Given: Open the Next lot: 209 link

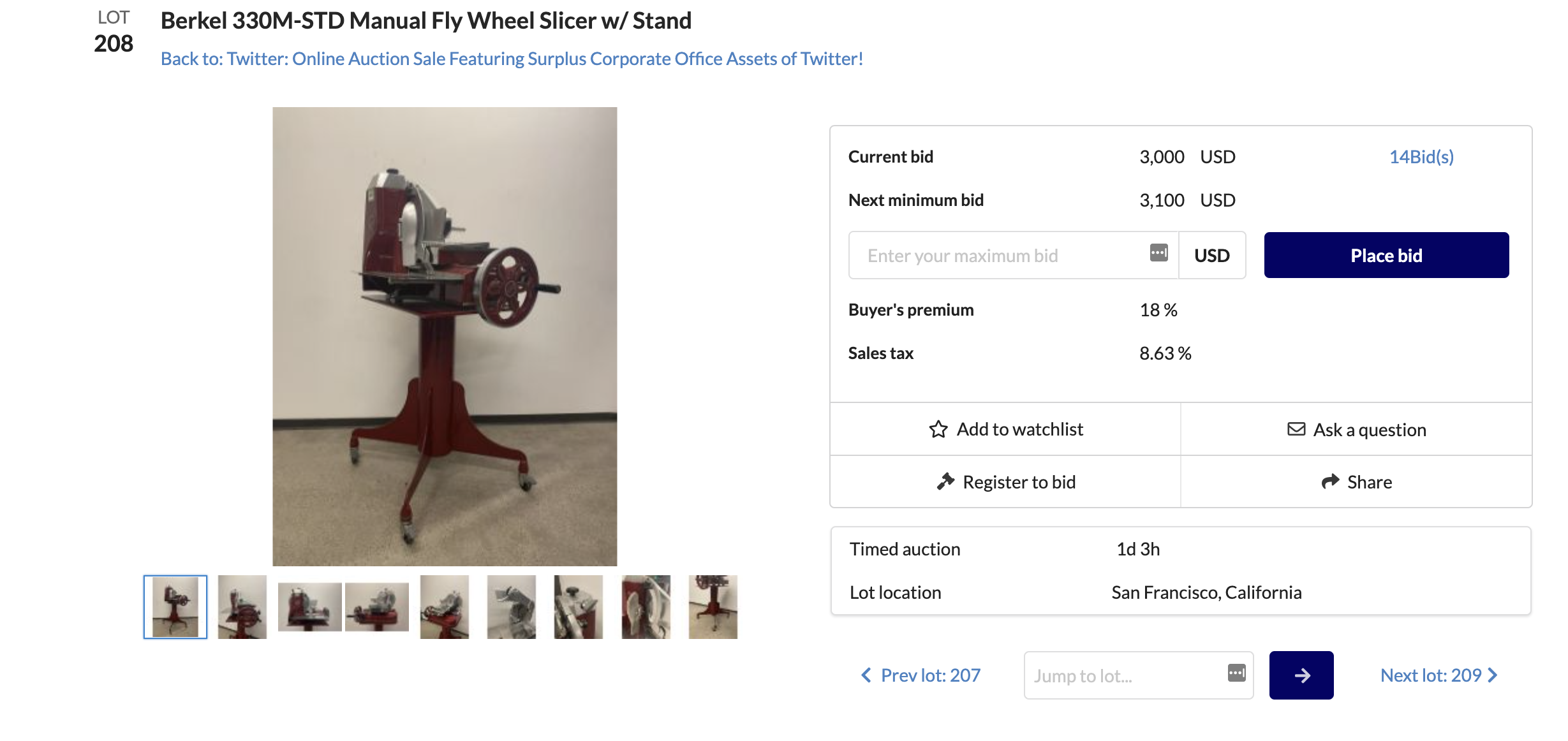Looking at the screenshot, I should pos(1431,675).
